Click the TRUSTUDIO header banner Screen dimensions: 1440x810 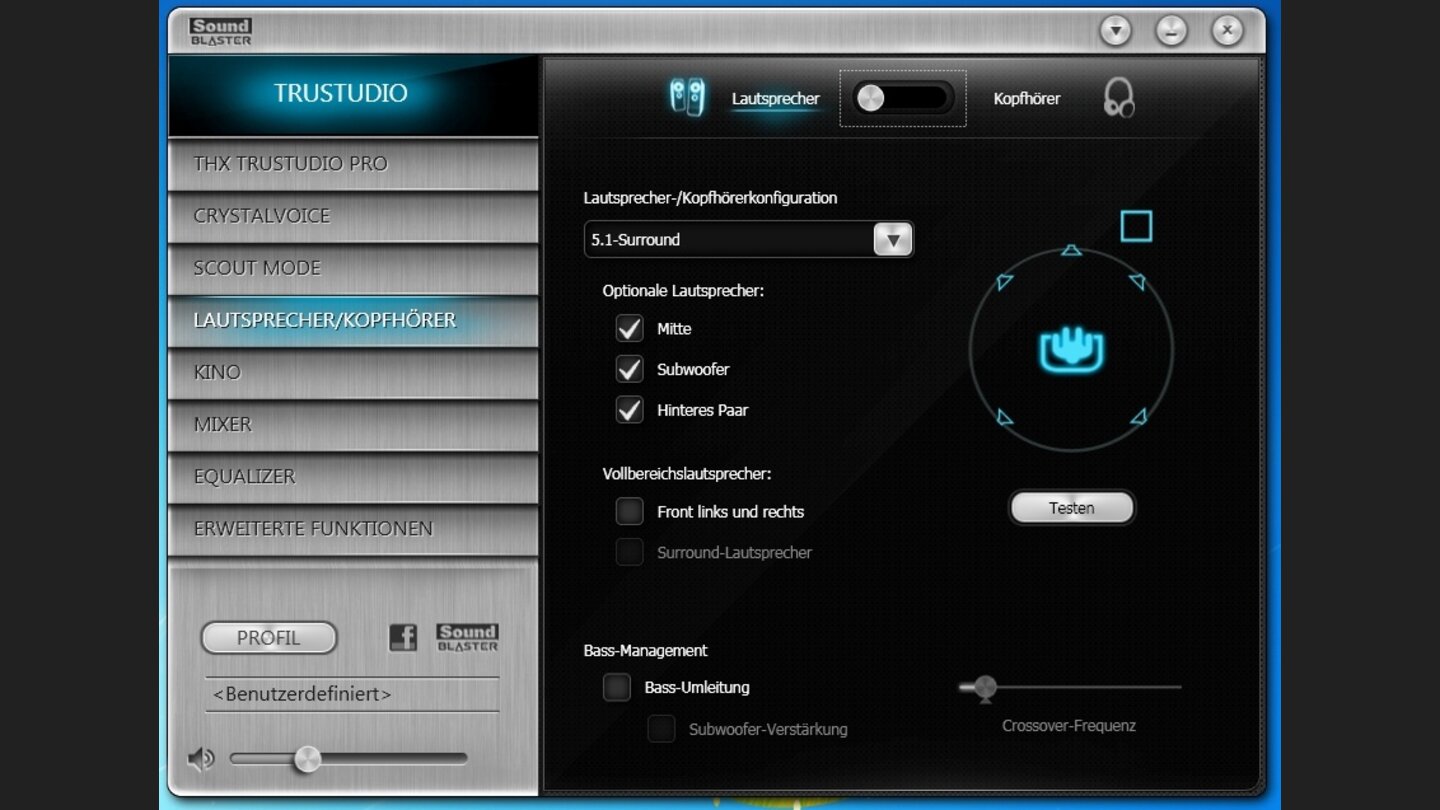353,95
